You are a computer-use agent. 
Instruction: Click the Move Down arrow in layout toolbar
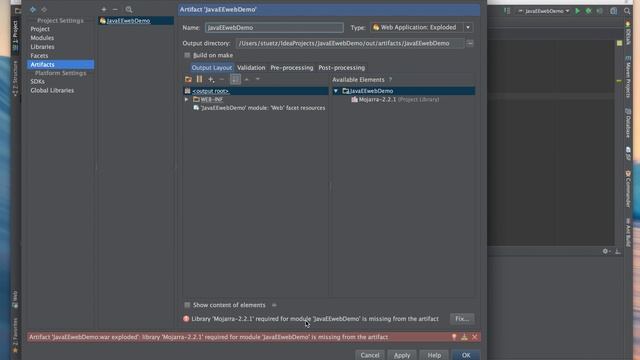(258, 79)
